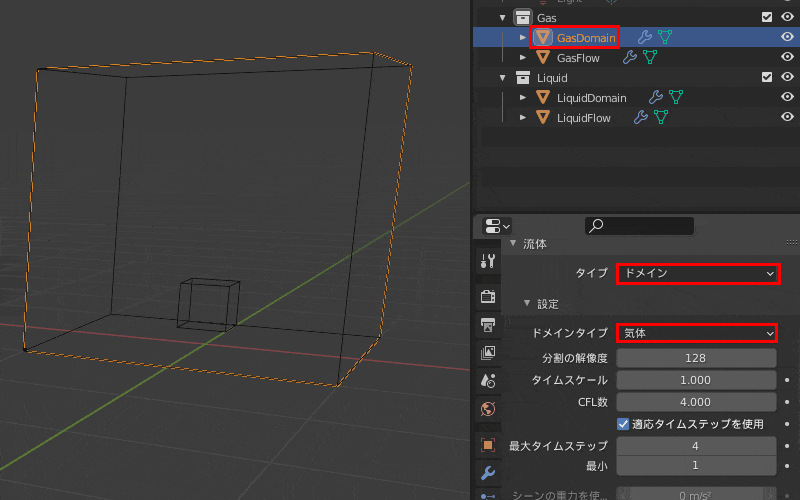Collapse the Gas collection tree arrow
Image resolution: width=800 pixels, height=500 pixels.
[x=503, y=18]
